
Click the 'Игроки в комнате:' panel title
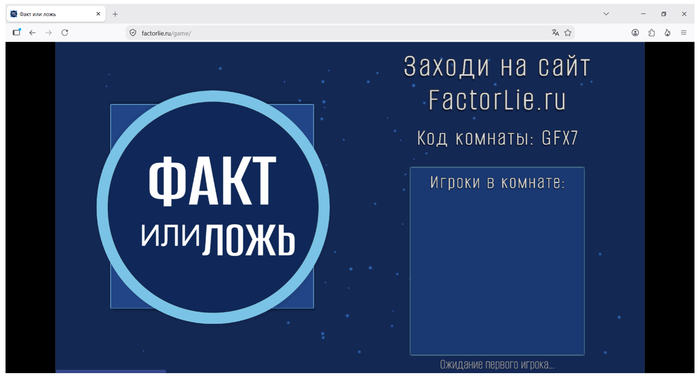click(x=497, y=182)
